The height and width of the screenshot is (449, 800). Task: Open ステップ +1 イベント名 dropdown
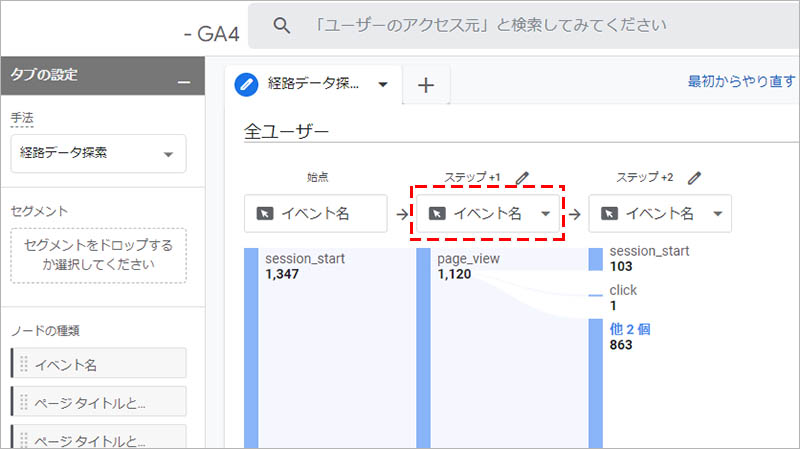point(545,213)
